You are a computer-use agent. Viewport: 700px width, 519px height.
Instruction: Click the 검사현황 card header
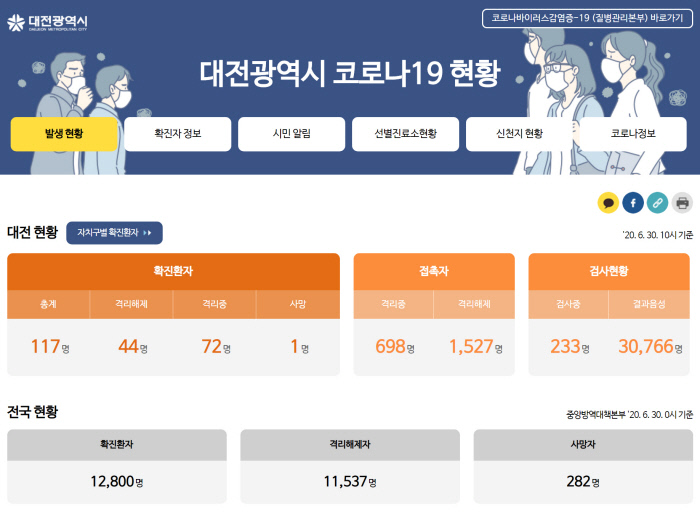609,271
